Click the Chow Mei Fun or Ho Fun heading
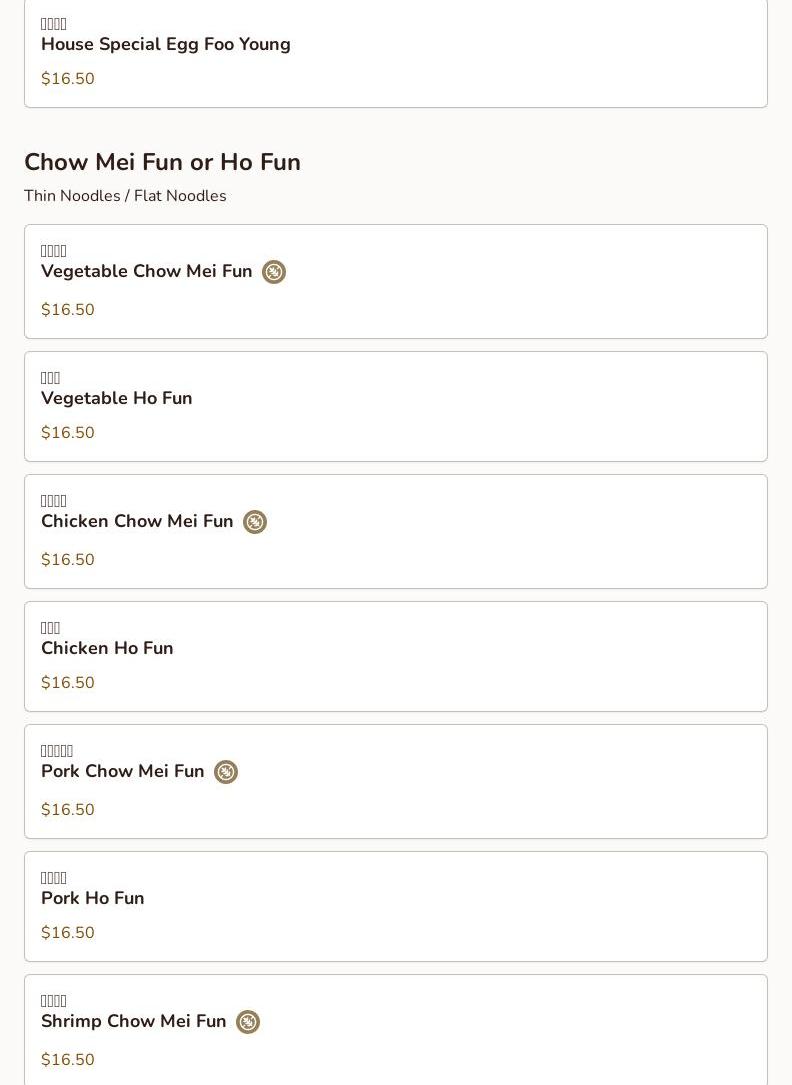Viewport: 792px width, 1085px height. [163, 162]
